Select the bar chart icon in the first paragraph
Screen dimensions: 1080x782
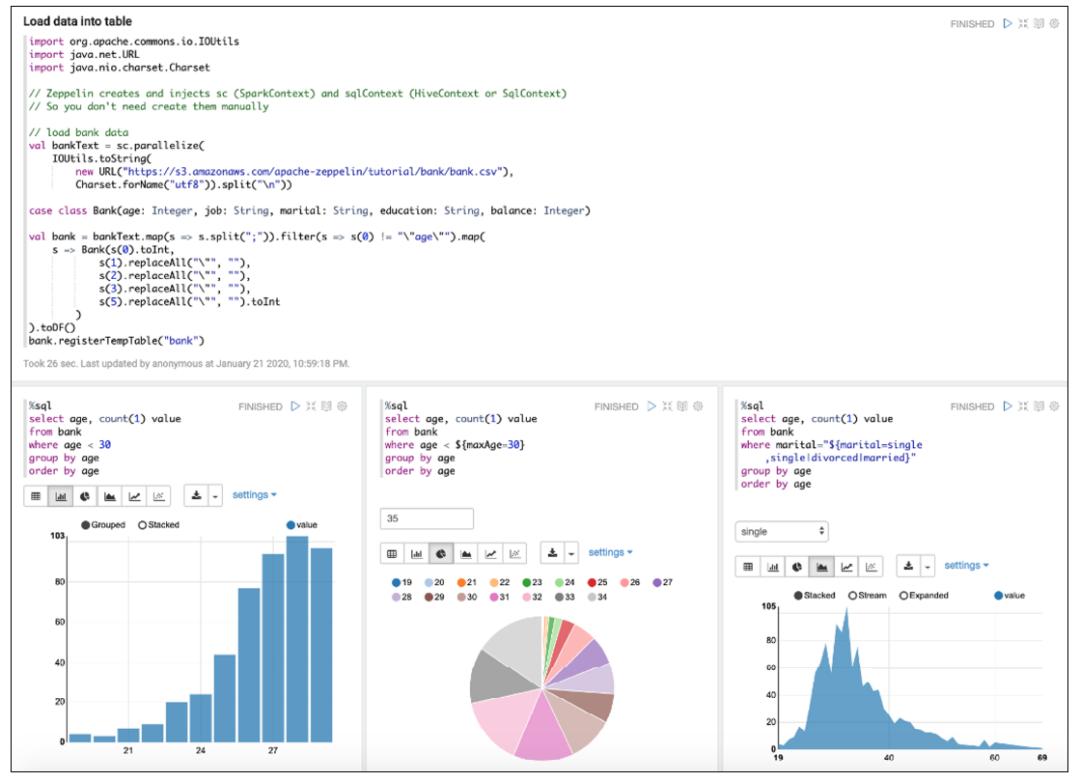(x=60, y=495)
